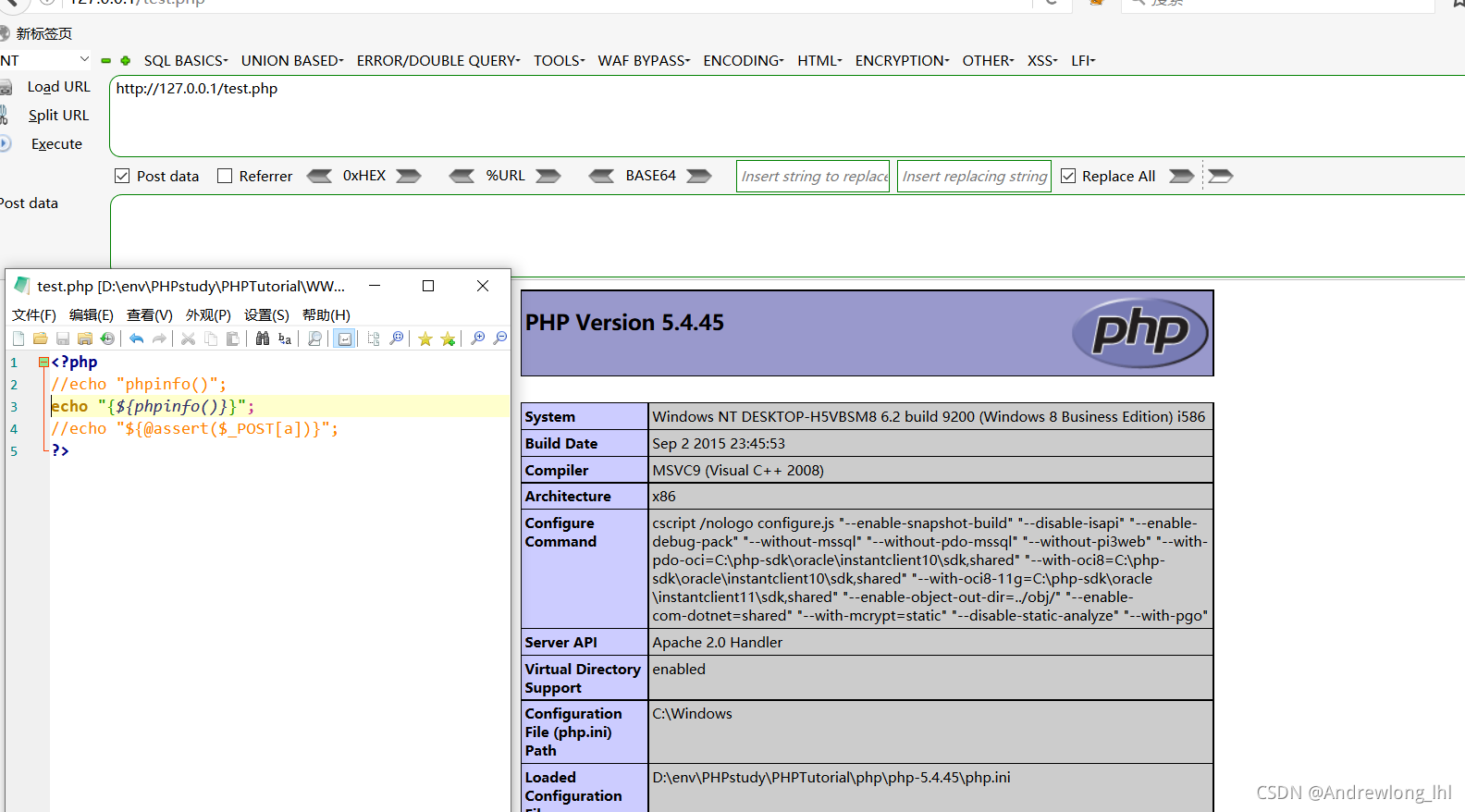Click the open folder icon in Notepad2
Screen dimensions: 1465x812
coord(41,338)
